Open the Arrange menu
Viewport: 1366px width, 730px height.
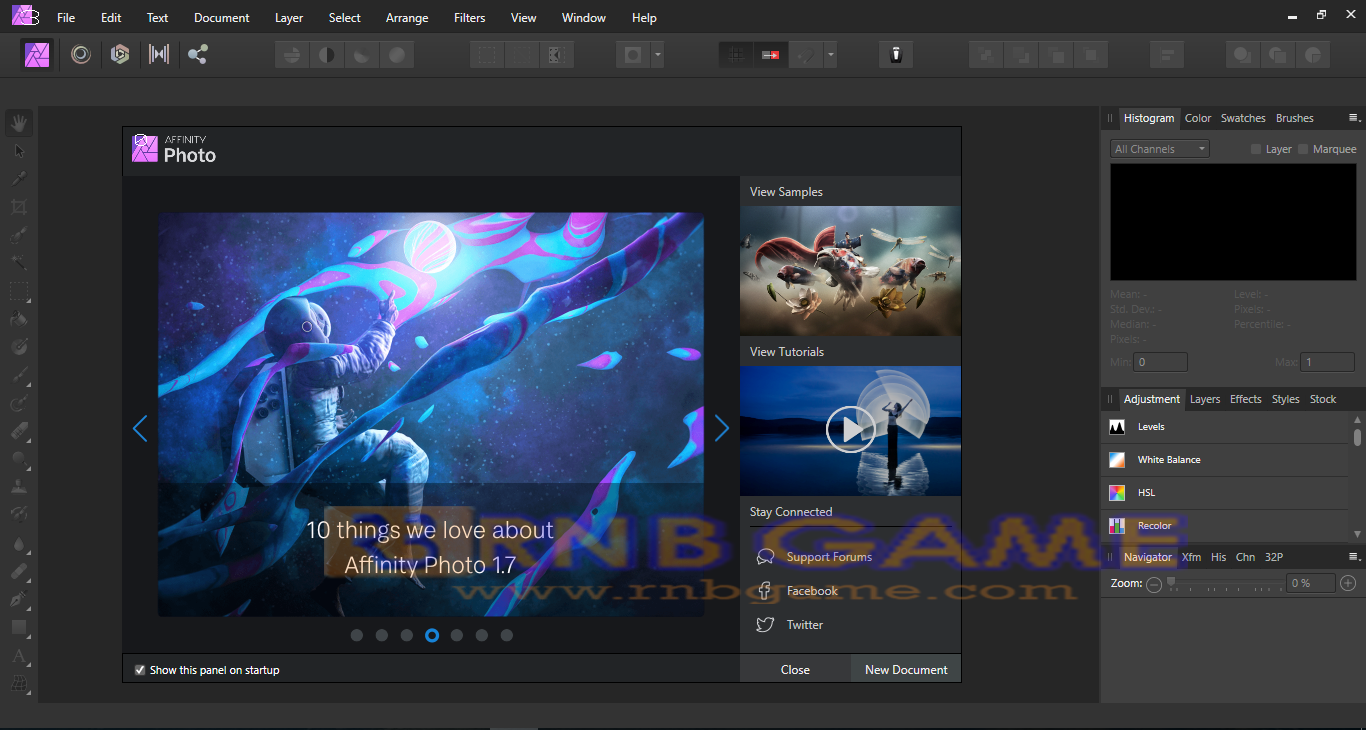point(407,18)
